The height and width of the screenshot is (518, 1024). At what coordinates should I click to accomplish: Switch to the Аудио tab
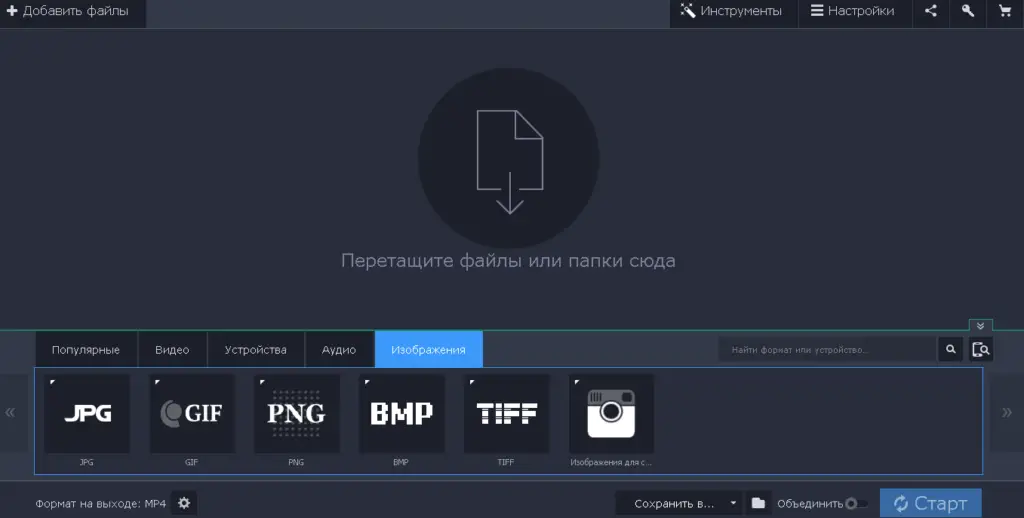339,349
